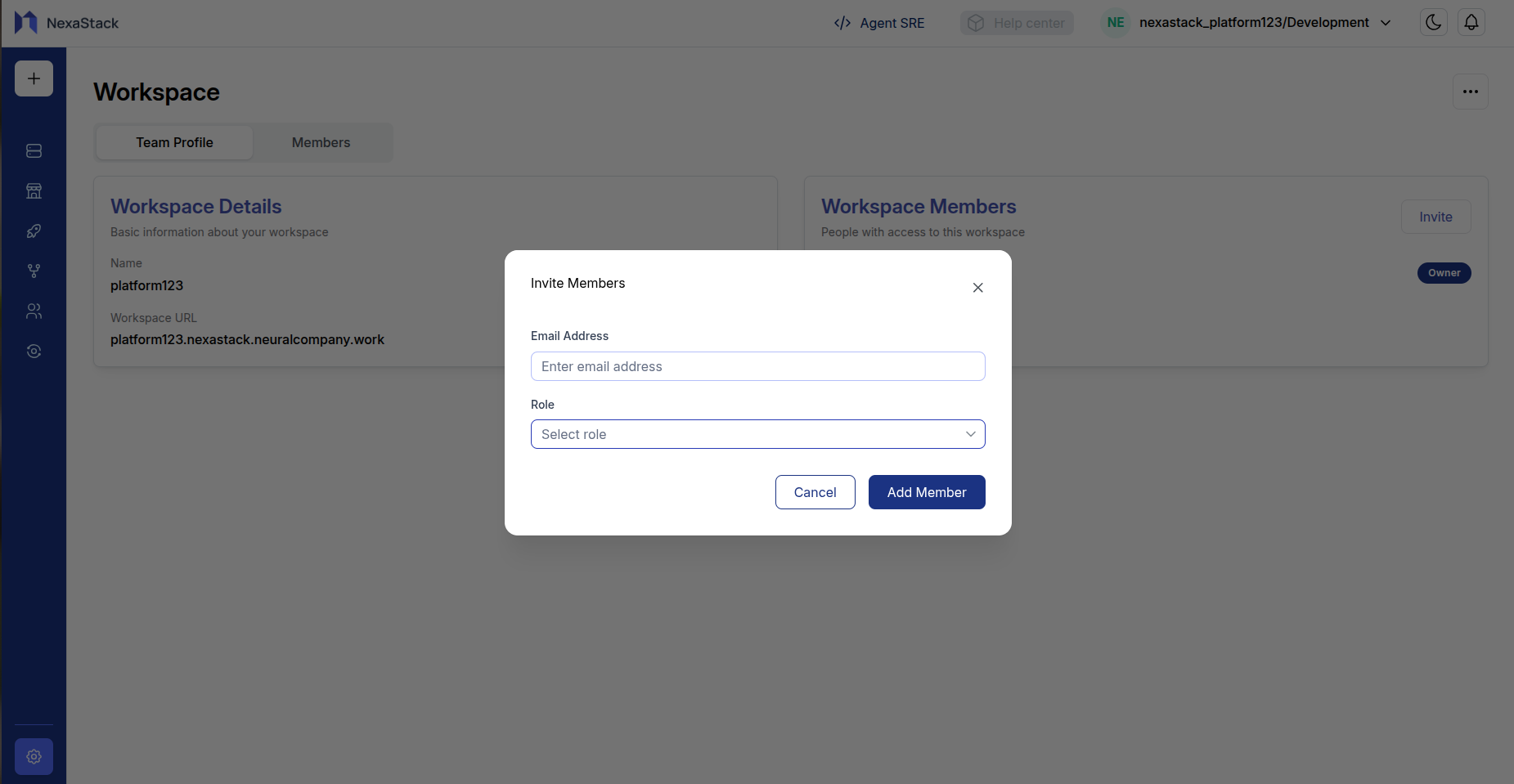The image size is (1514, 784).
Task: Click the Add Member button
Action: (926, 491)
